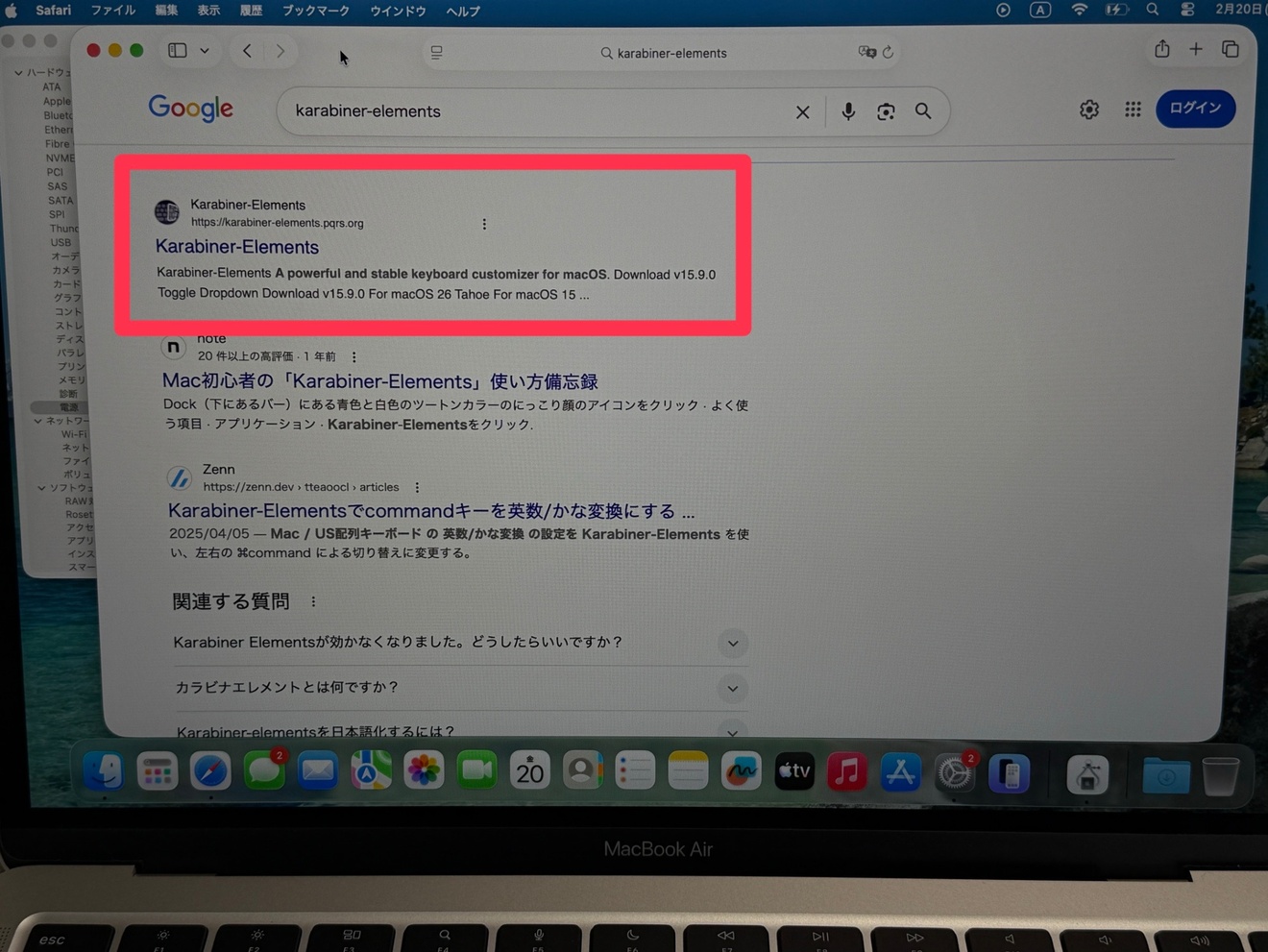This screenshot has width=1268, height=952.
Task: Open a new Safari tab with the plus icon
Action: [1195, 49]
